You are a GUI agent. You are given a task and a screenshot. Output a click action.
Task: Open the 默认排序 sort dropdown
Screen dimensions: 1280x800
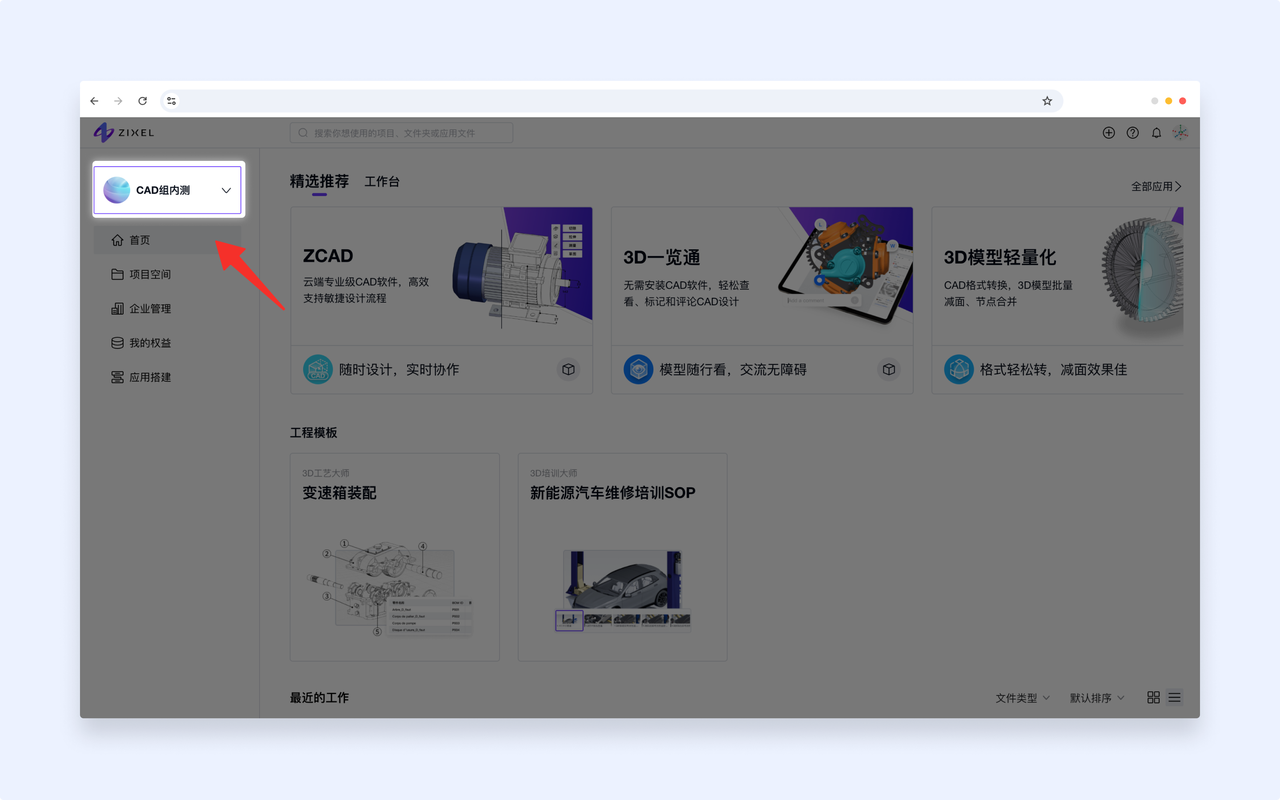click(1097, 698)
